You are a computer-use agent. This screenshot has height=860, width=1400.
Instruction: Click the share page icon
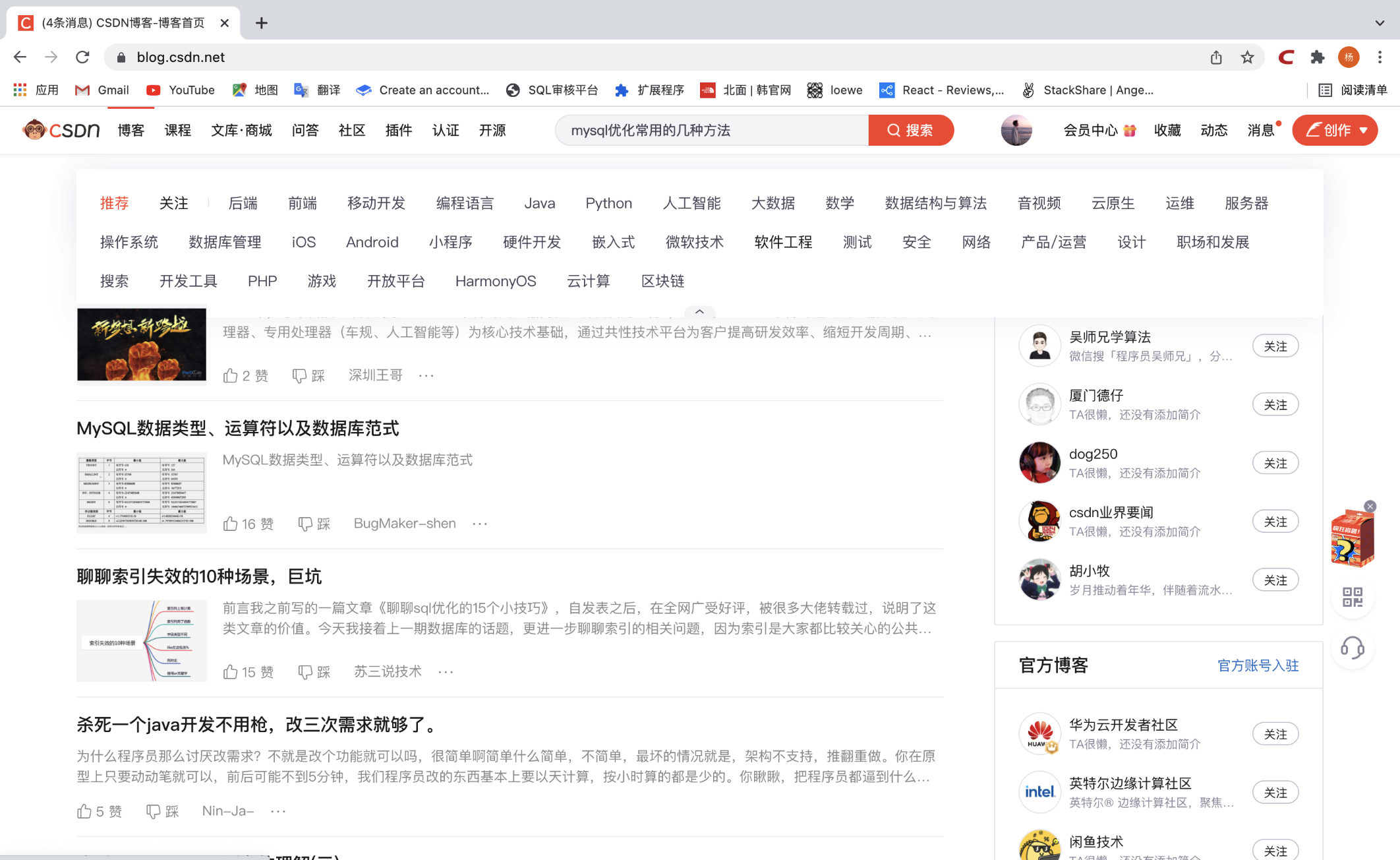[1216, 57]
